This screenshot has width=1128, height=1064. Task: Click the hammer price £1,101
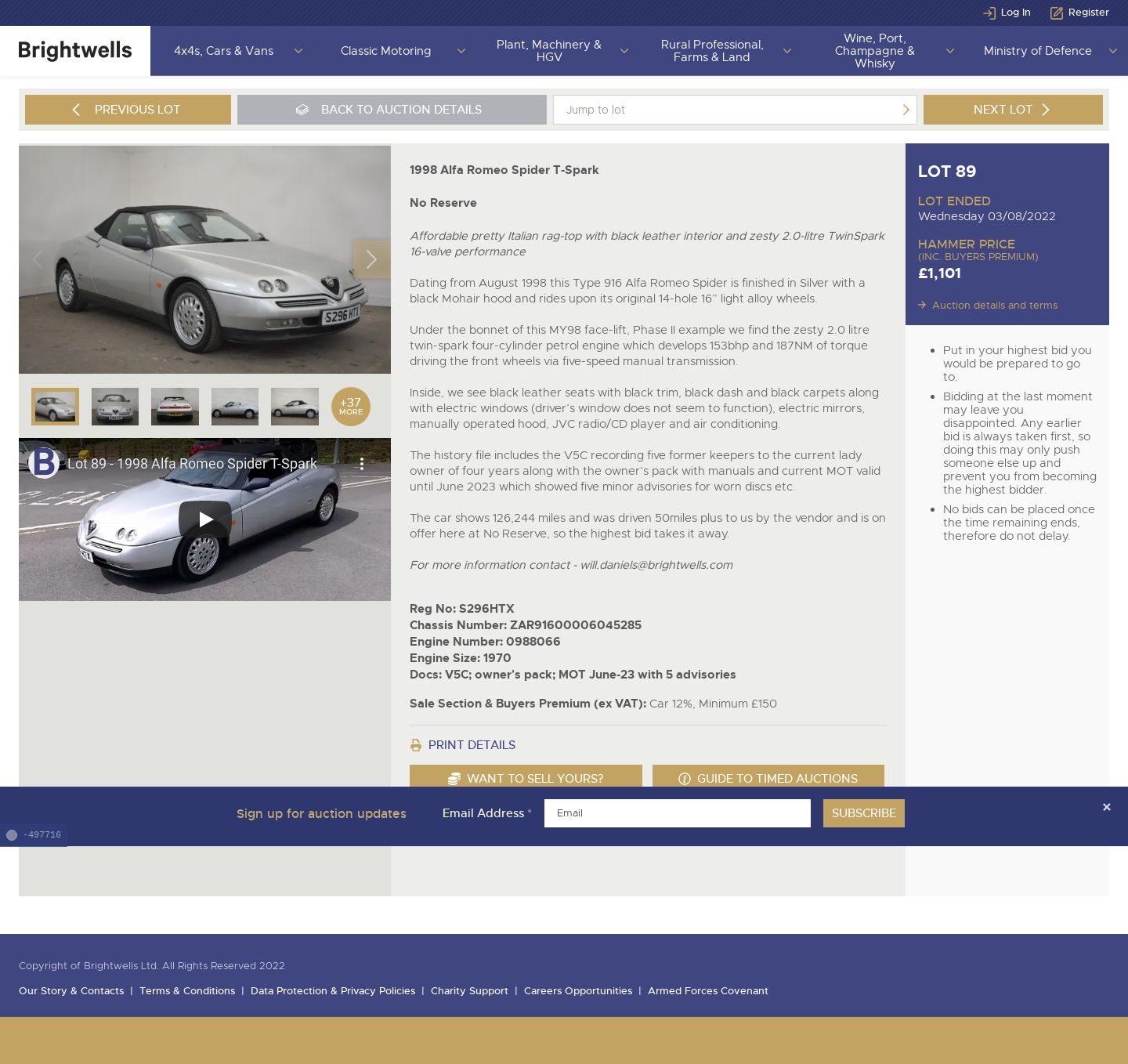click(939, 273)
